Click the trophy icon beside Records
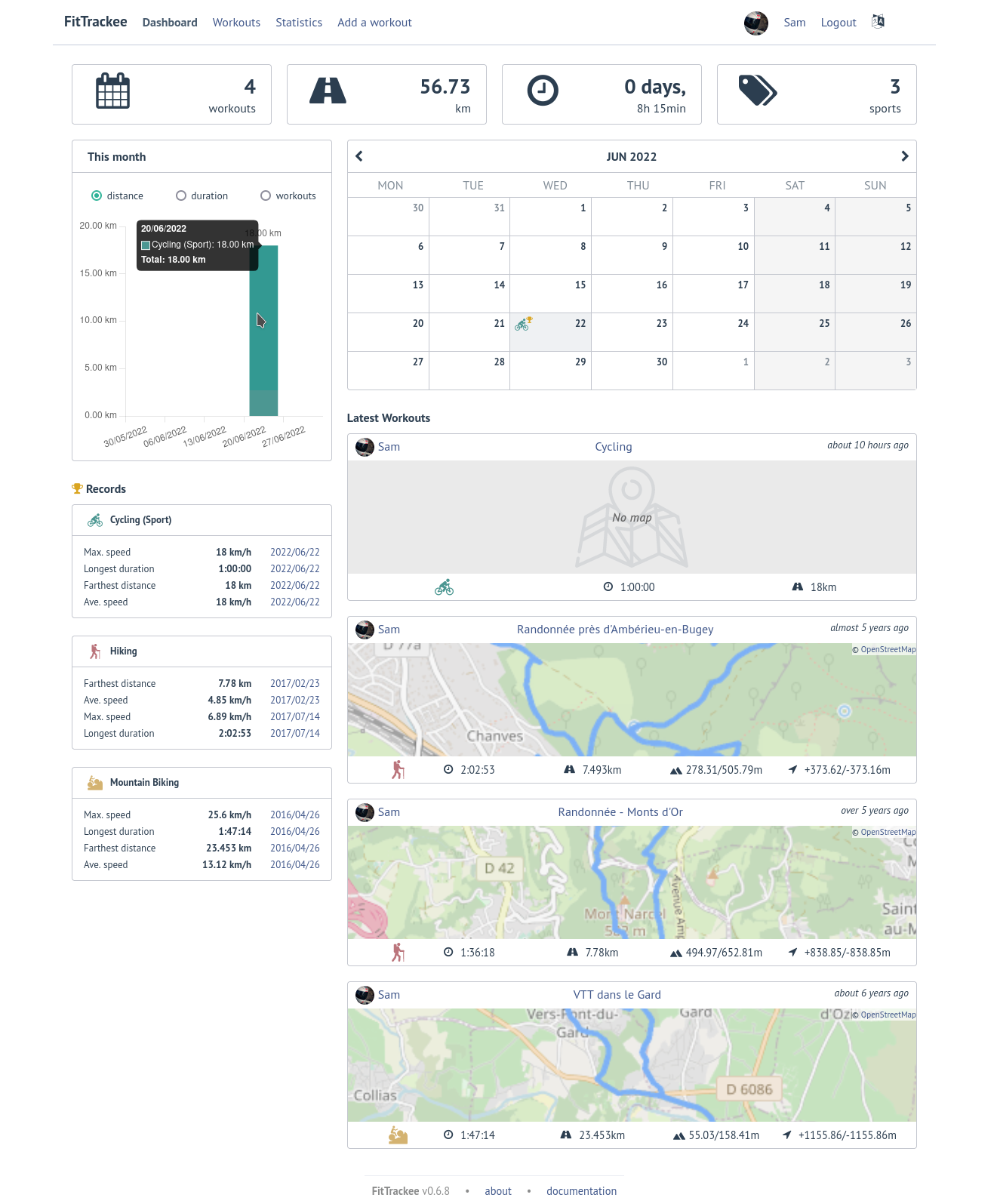This screenshot has width=997, height=1204. 77,488
